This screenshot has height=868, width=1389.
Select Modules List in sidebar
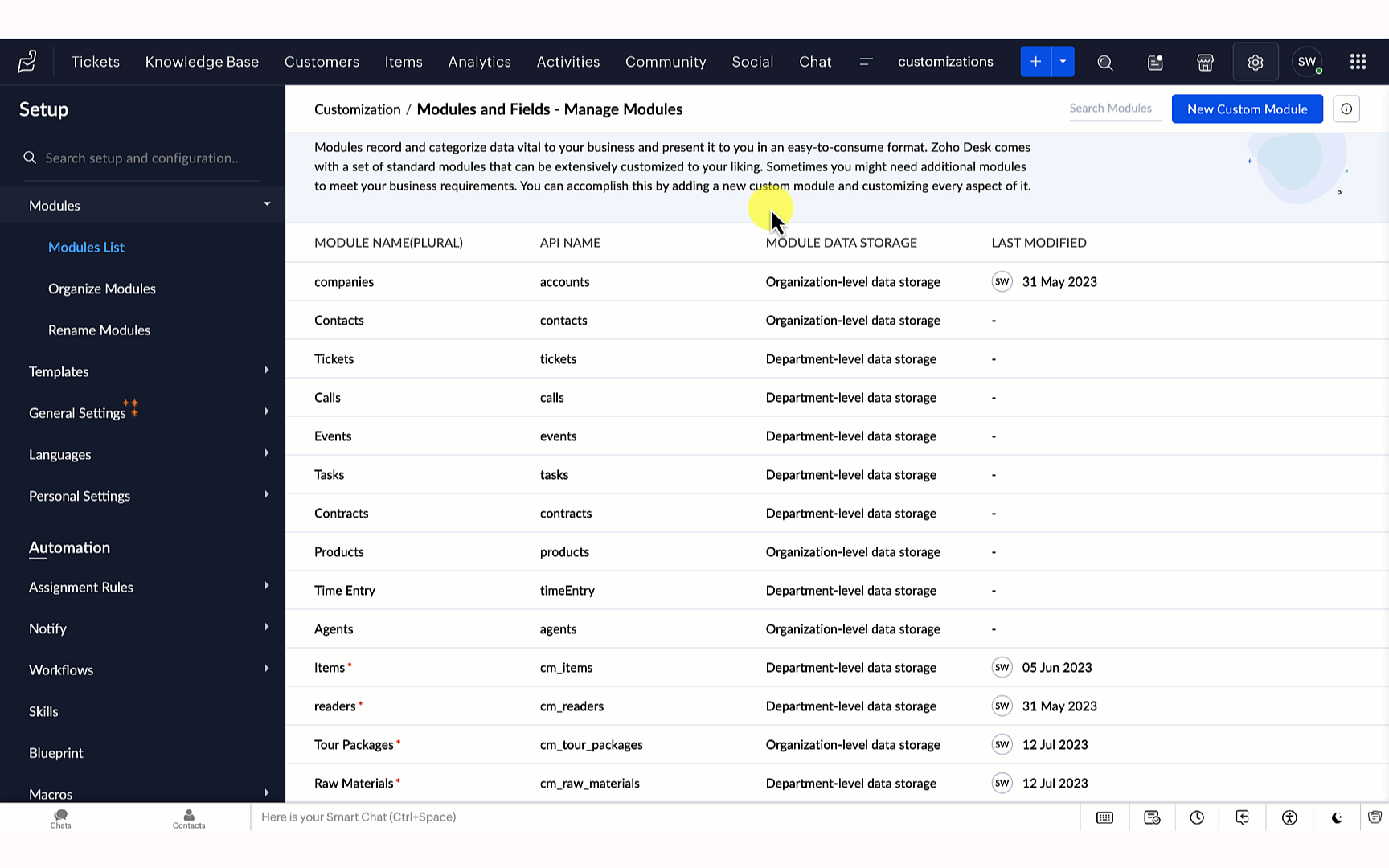(x=86, y=247)
